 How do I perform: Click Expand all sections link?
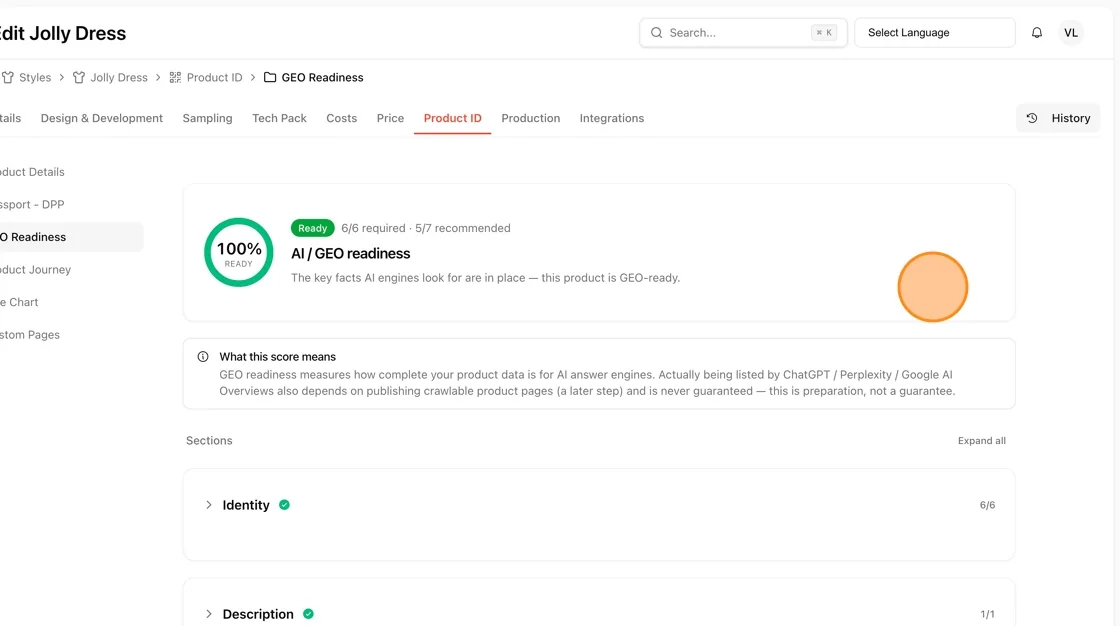click(981, 441)
